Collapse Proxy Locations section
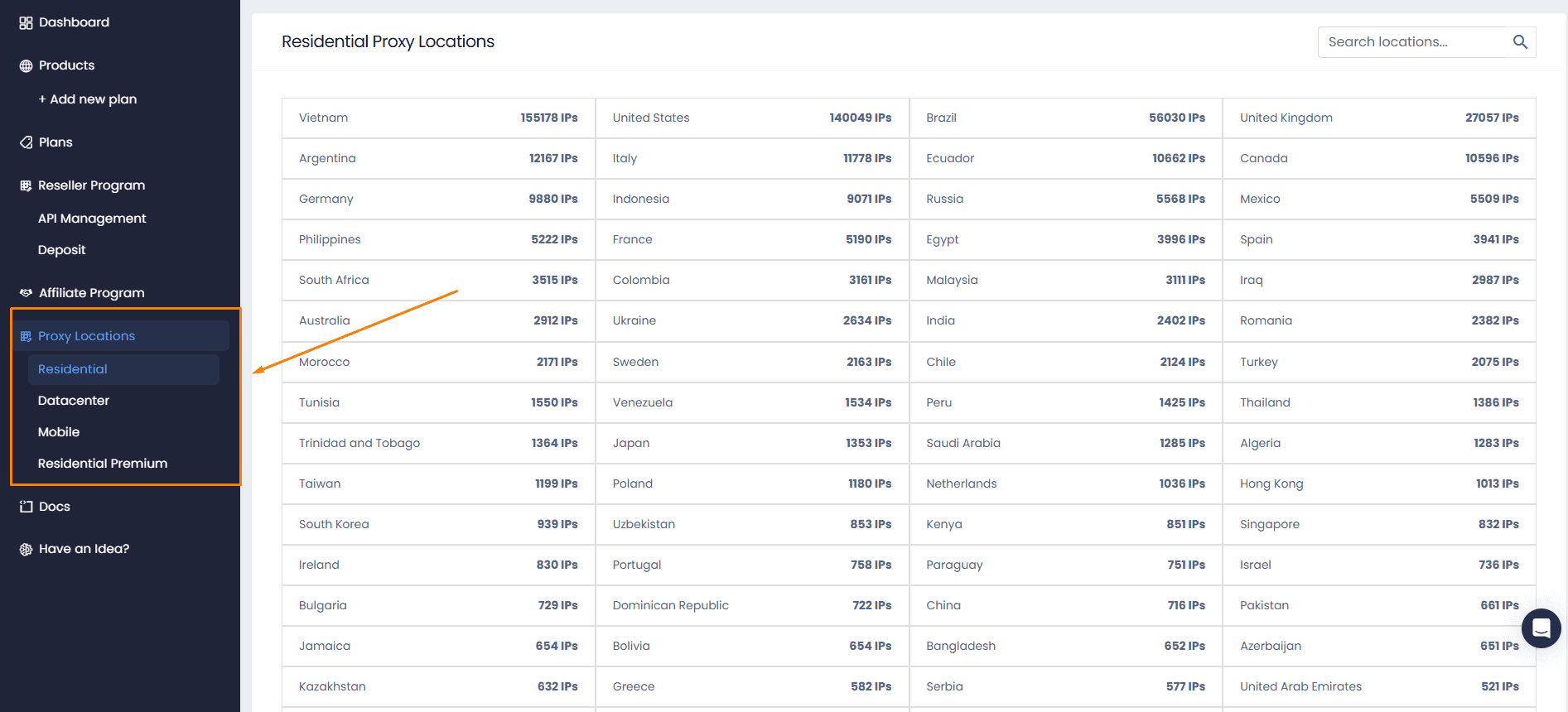Screen dimensions: 1568x712 123,336
